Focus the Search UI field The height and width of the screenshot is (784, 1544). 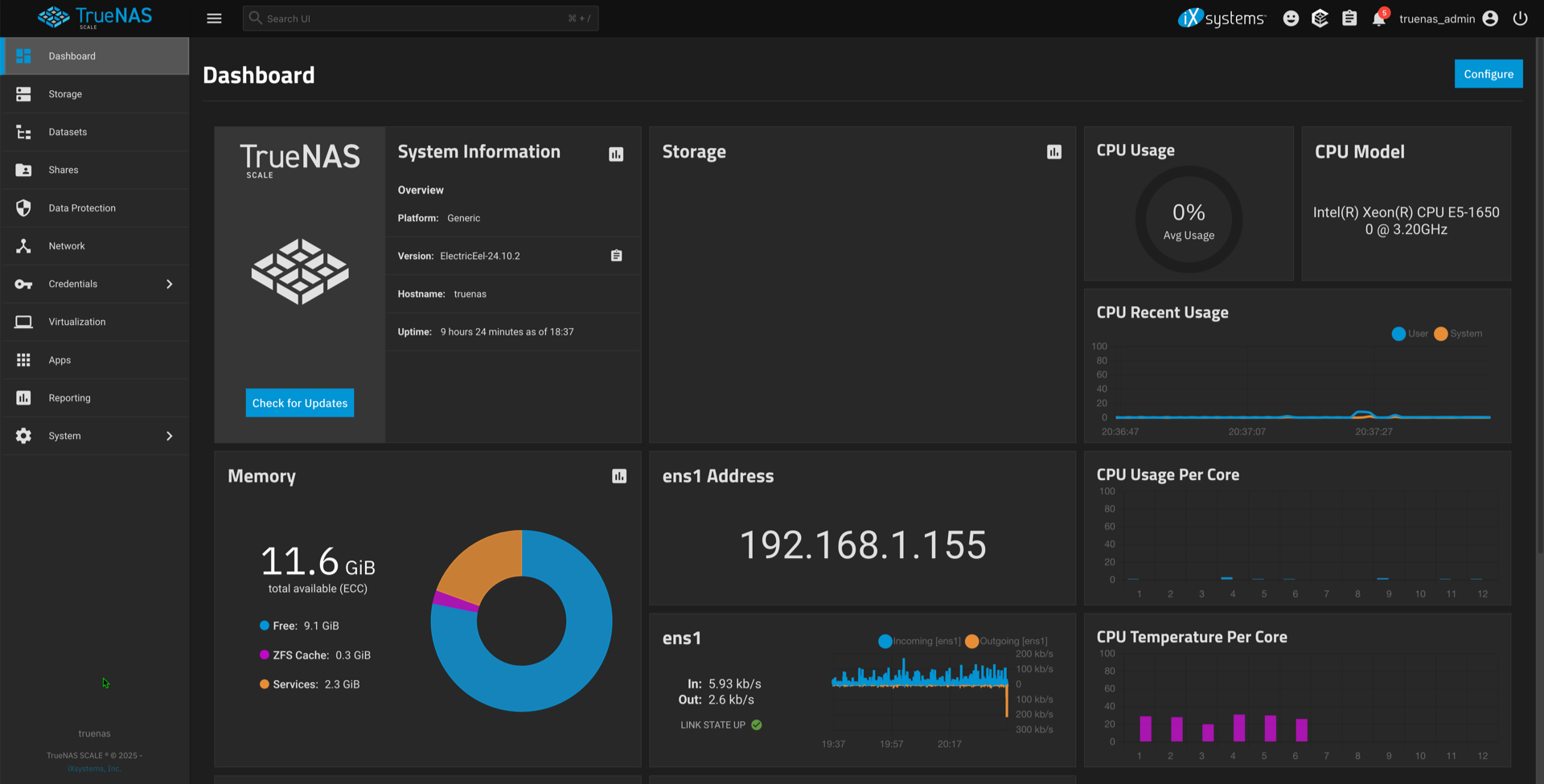click(421, 18)
